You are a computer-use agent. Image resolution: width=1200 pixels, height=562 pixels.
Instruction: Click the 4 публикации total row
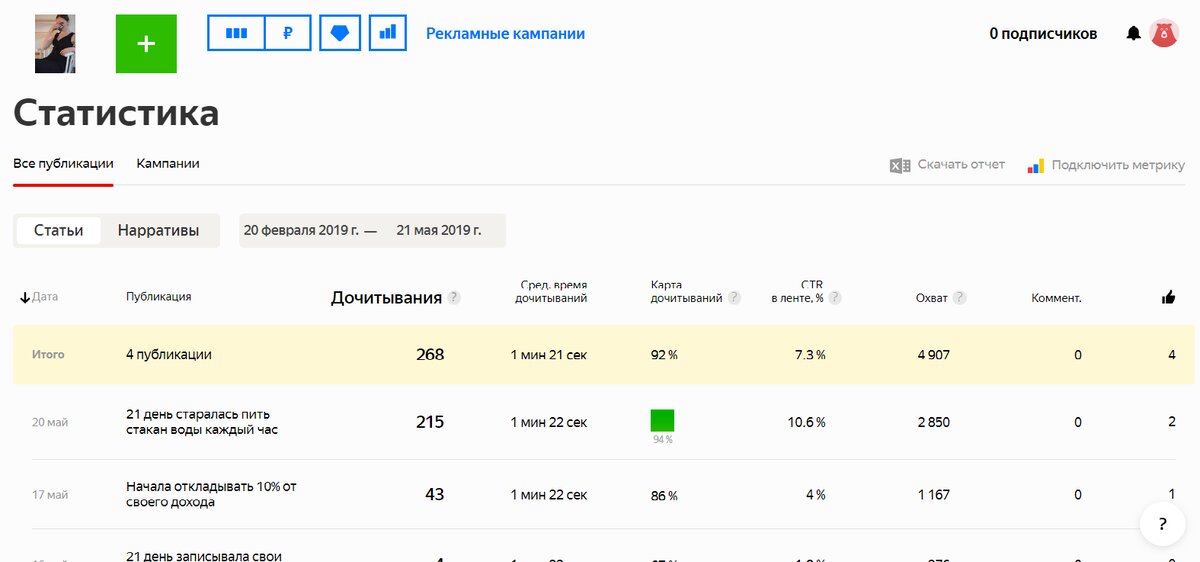coord(604,355)
